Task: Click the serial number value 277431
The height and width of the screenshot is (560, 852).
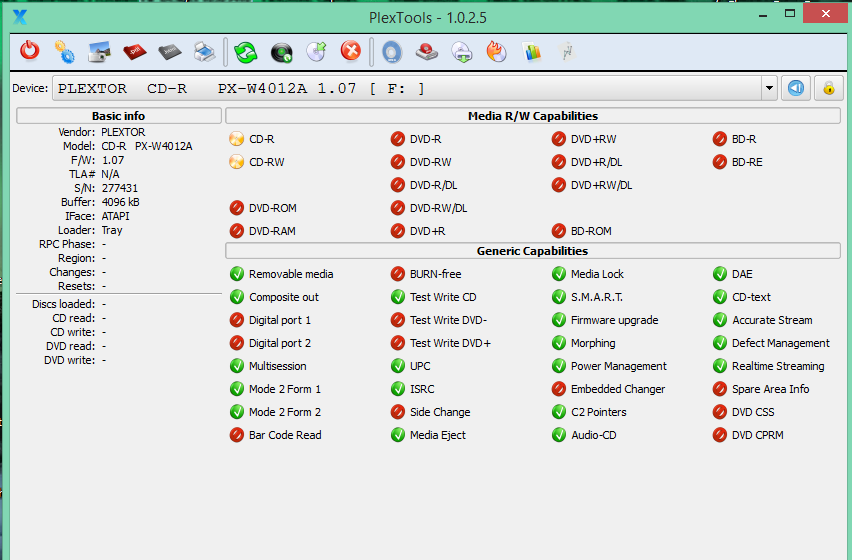Action: pyautogui.click(x=120, y=188)
